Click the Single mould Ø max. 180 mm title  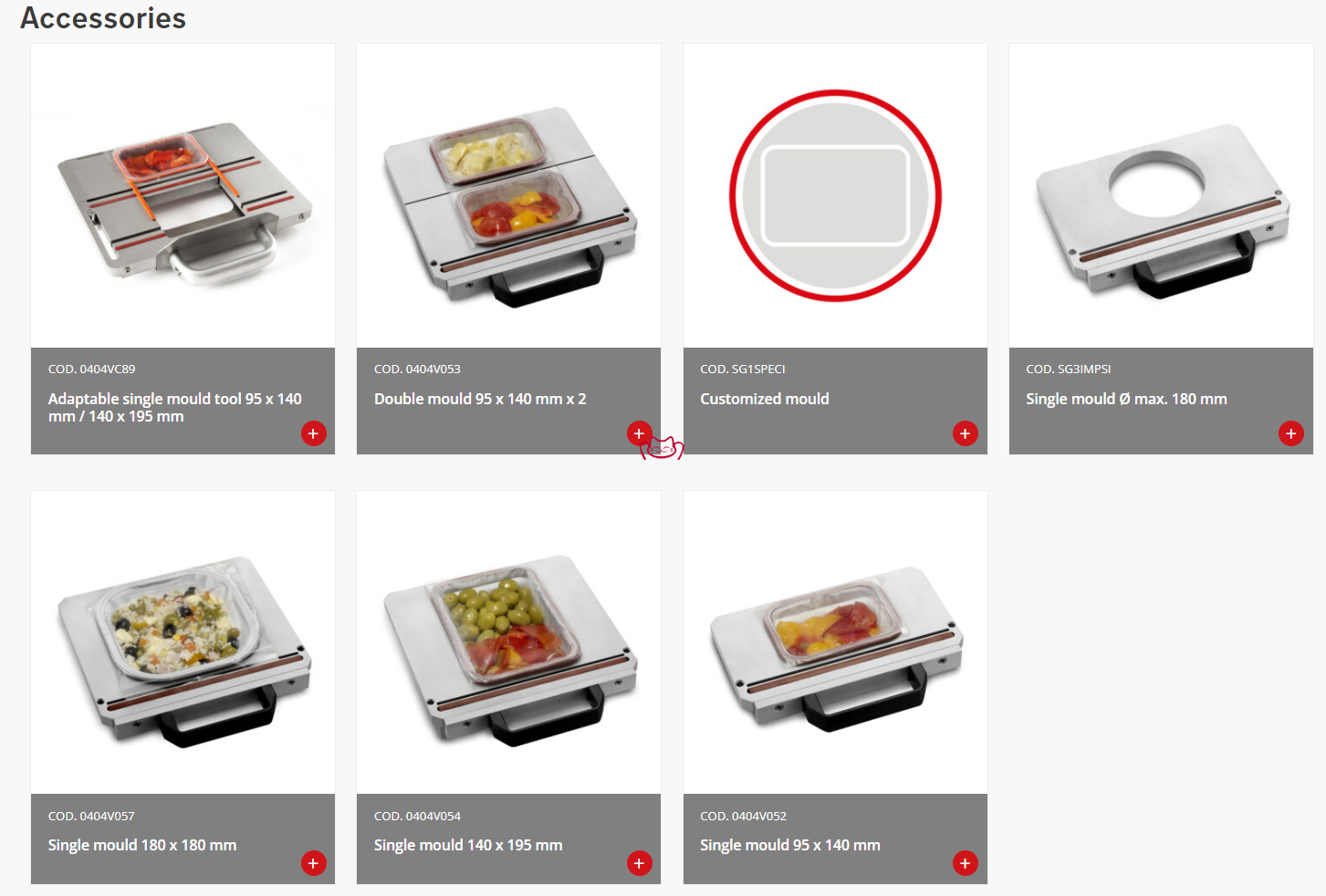(x=1126, y=399)
